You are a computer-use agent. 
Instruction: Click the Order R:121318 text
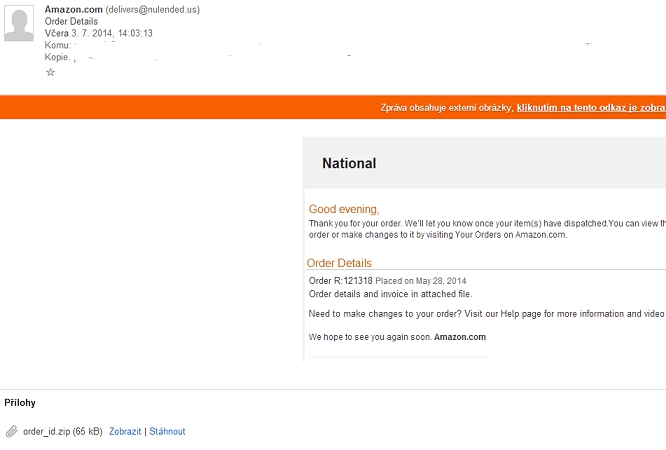point(341,281)
